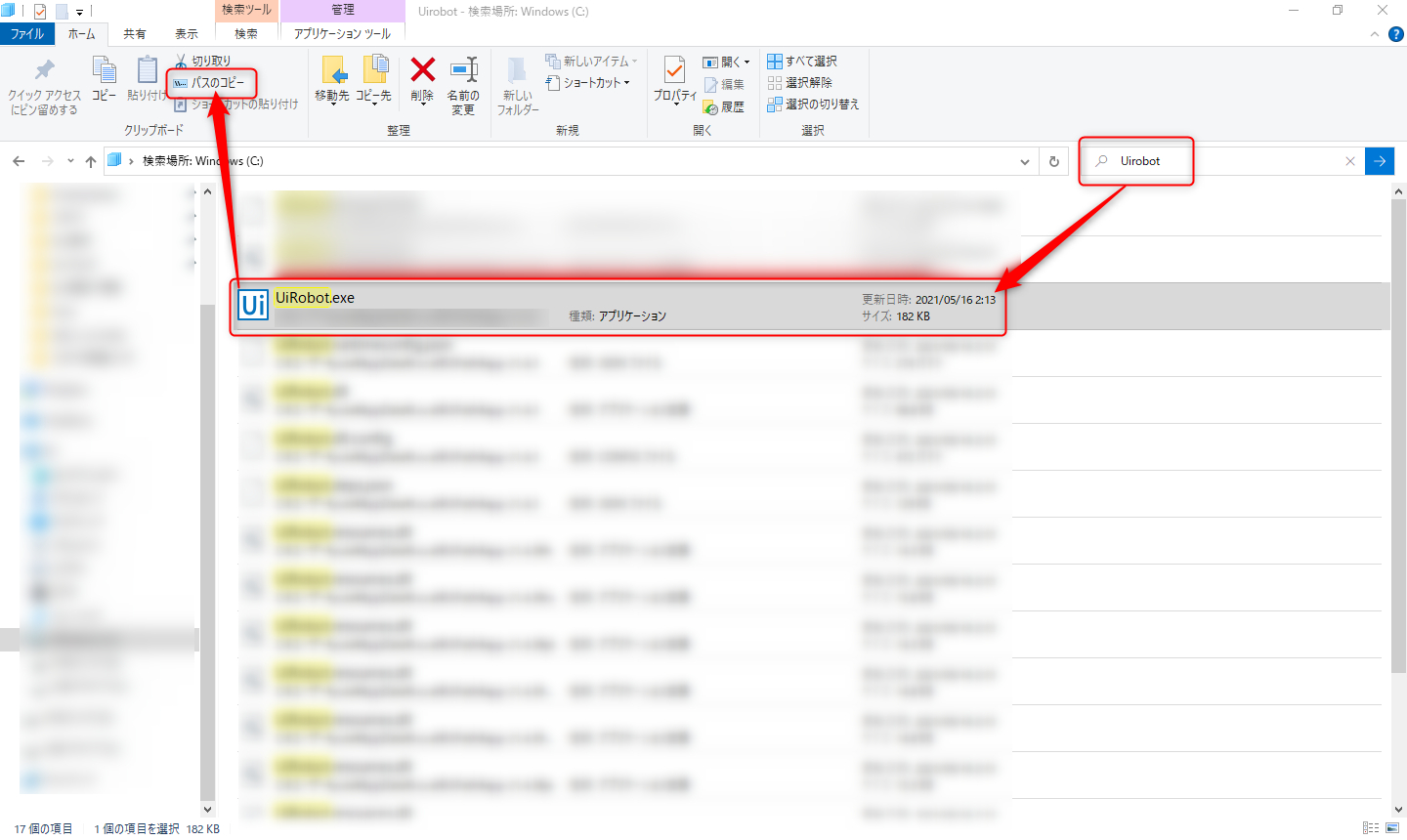This screenshot has height=840, width=1407.
Task: Click Properties icon in title bar toolbar
Action: pos(40,12)
